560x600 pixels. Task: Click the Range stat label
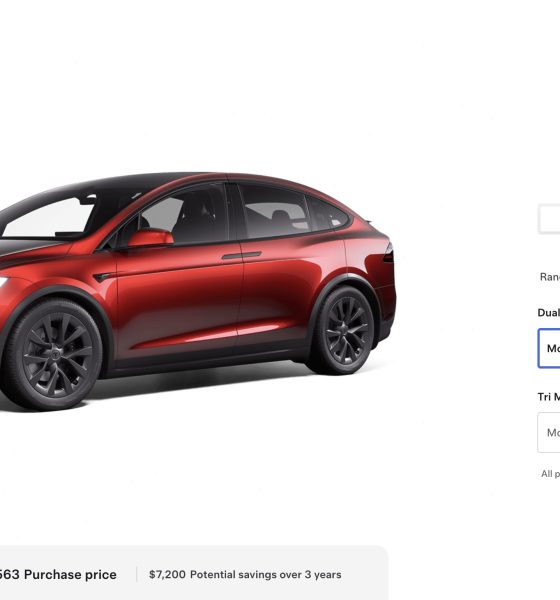[550, 277]
